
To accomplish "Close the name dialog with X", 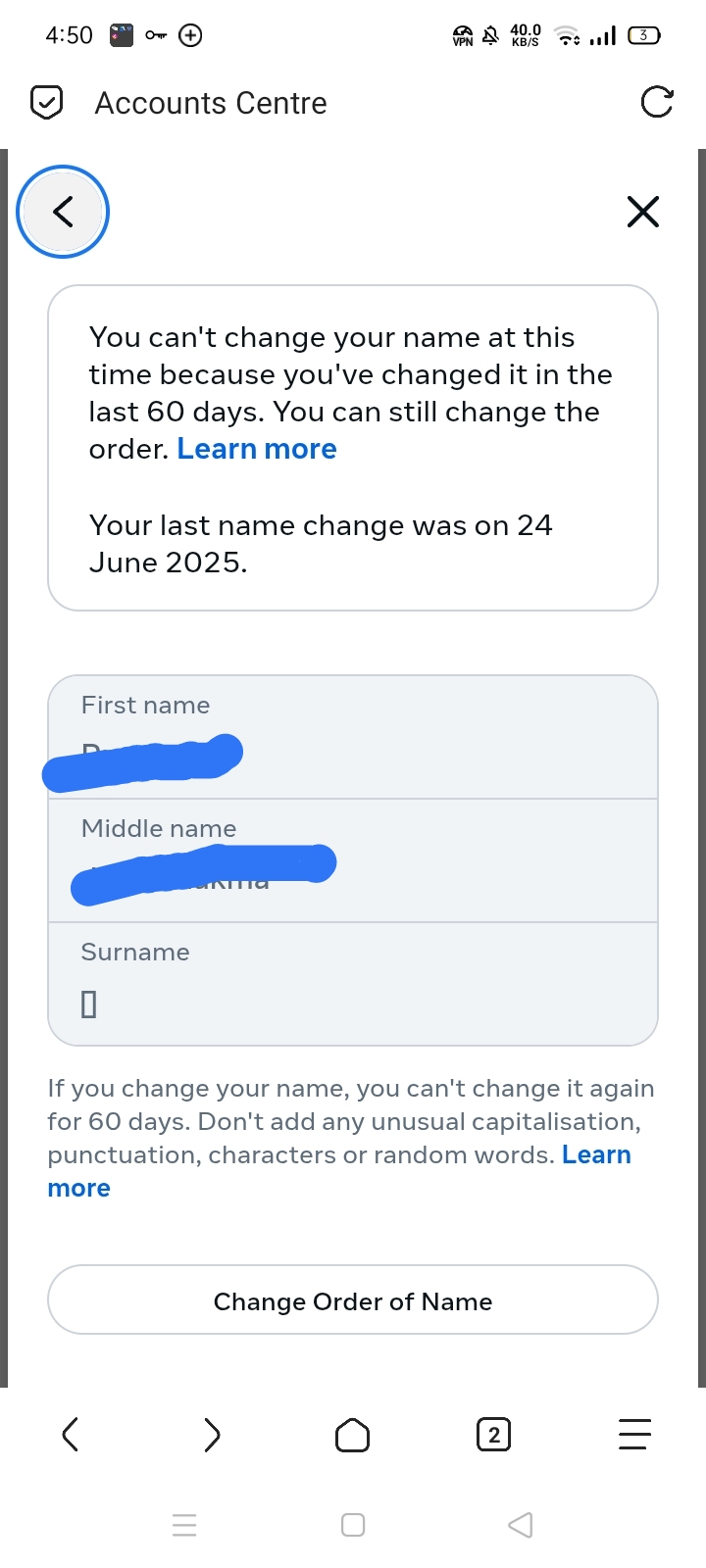I will click(x=642, y=212).
